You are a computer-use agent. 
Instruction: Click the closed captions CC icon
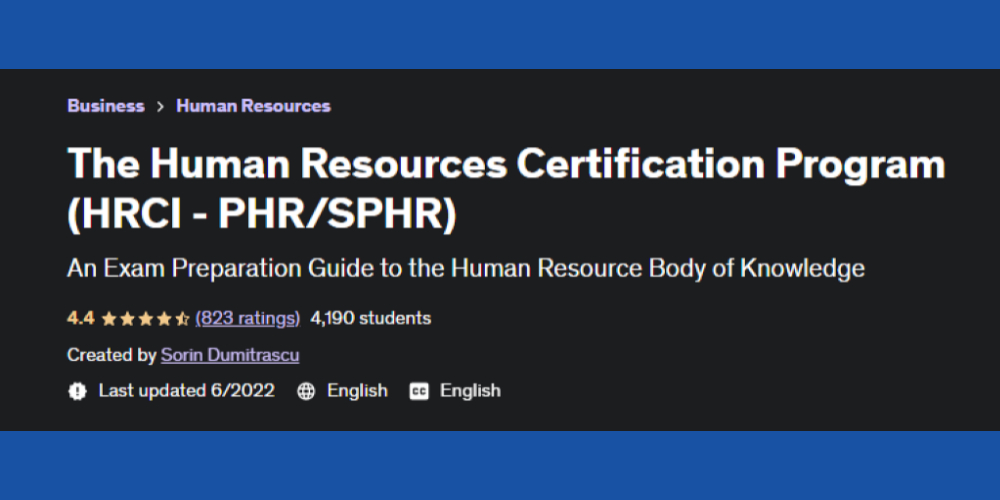[419, 391]
